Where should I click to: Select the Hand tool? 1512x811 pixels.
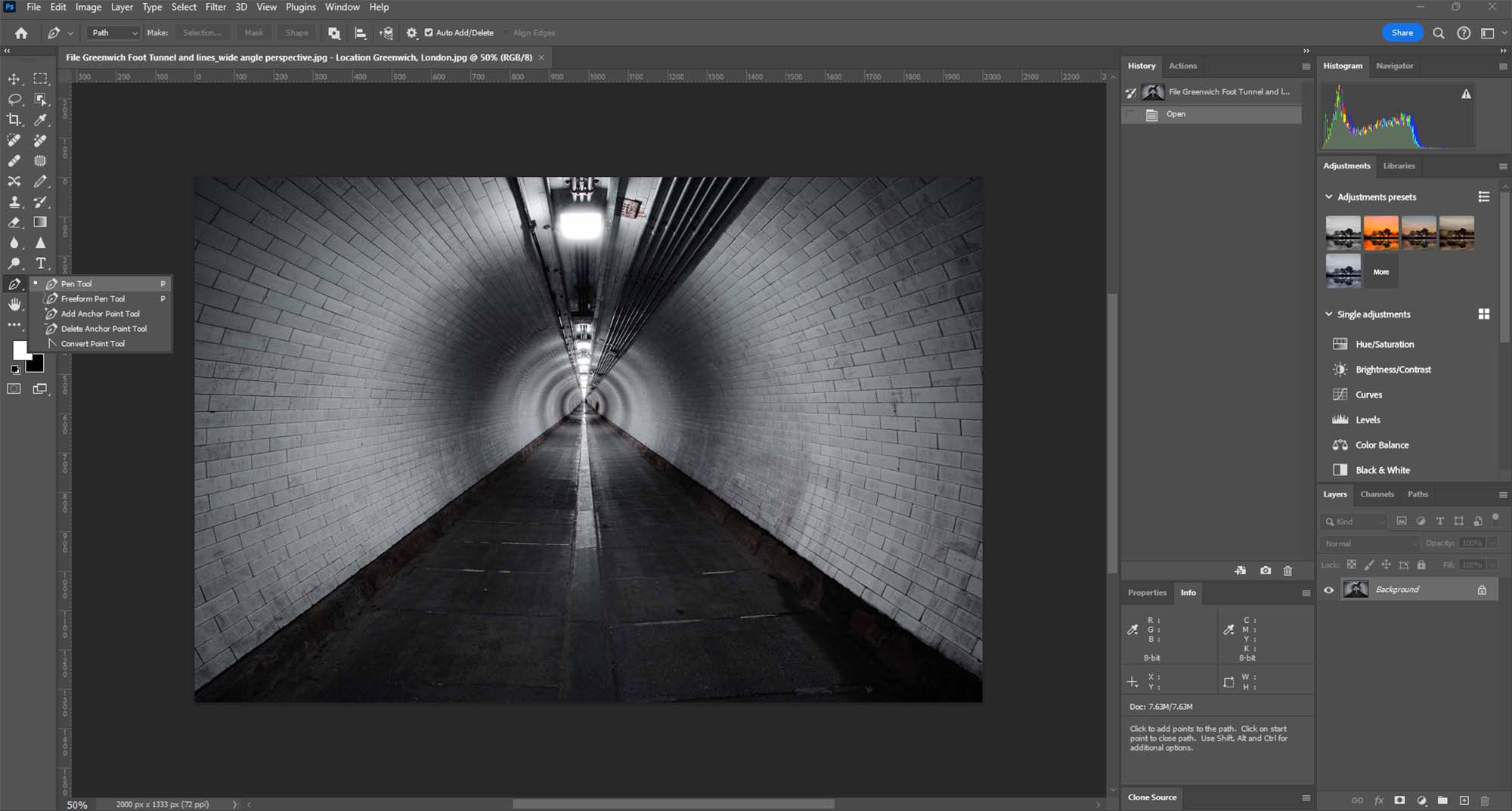pos(14,304)
